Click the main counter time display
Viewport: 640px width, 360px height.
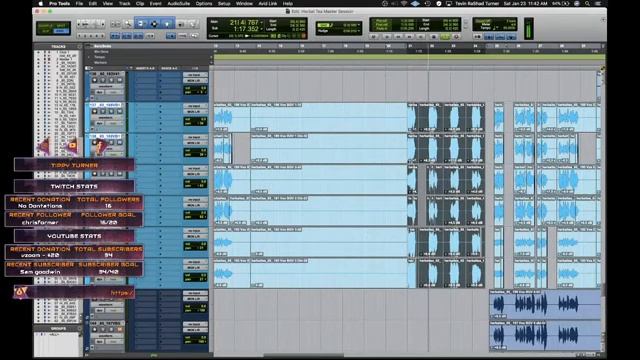(244, 22)
